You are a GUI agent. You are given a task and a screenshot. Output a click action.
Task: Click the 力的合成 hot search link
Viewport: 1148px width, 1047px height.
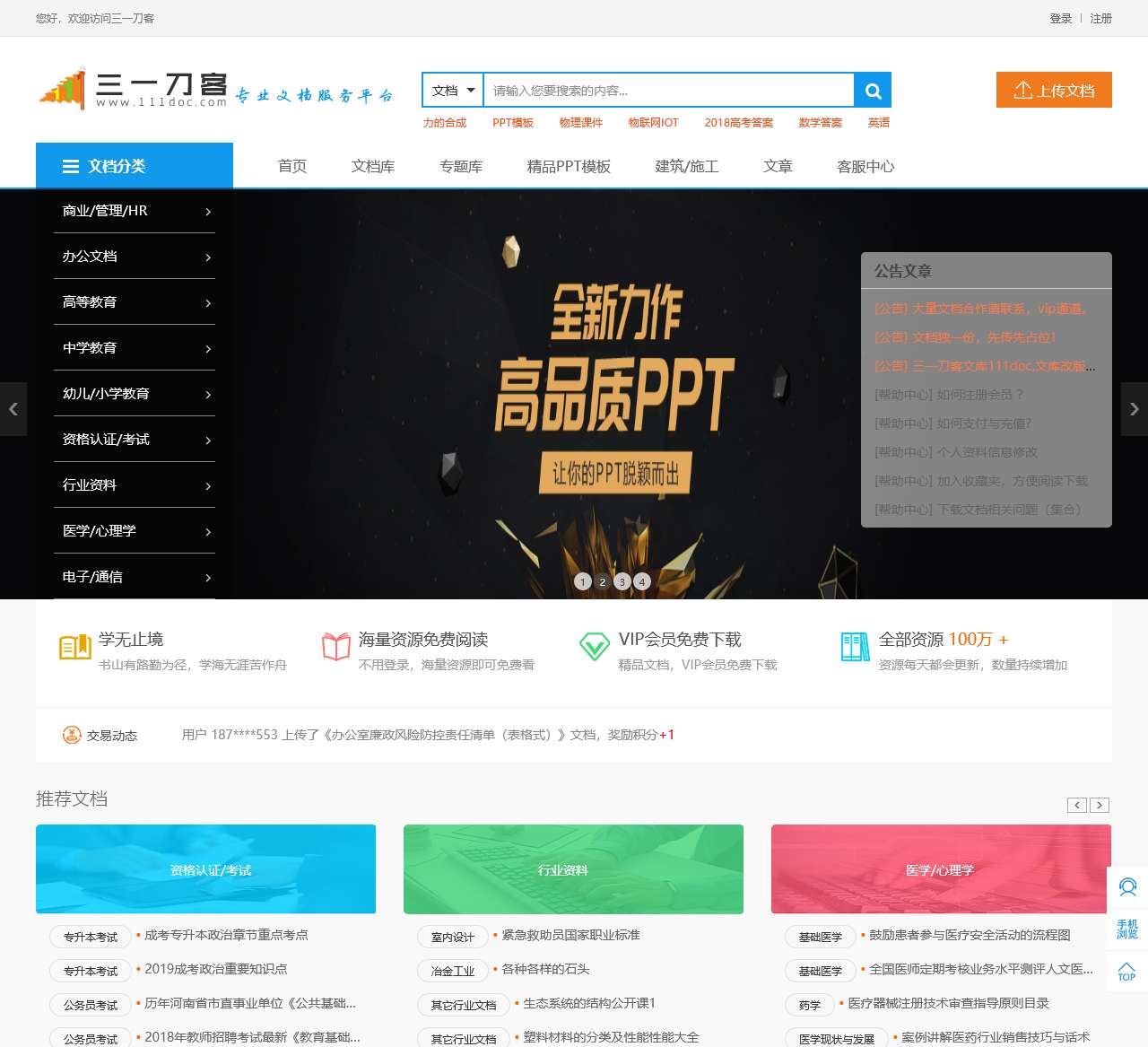(445, 123)
